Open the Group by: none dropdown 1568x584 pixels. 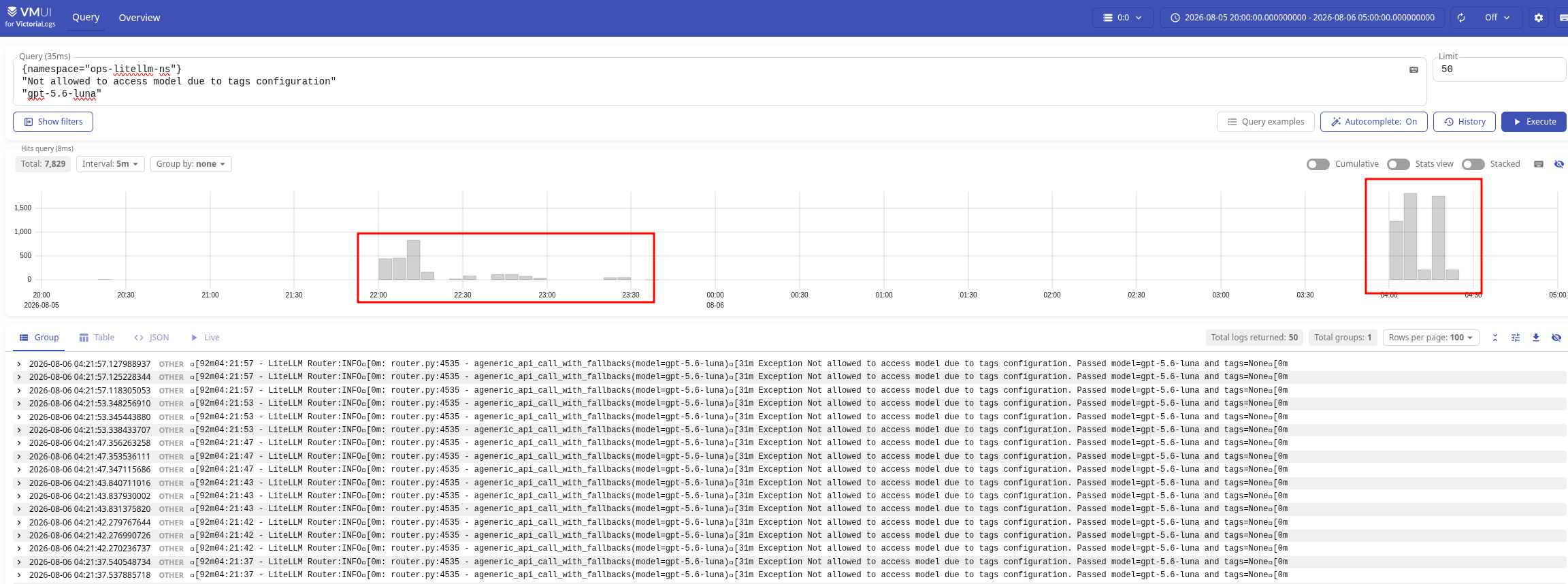[191, 164]
